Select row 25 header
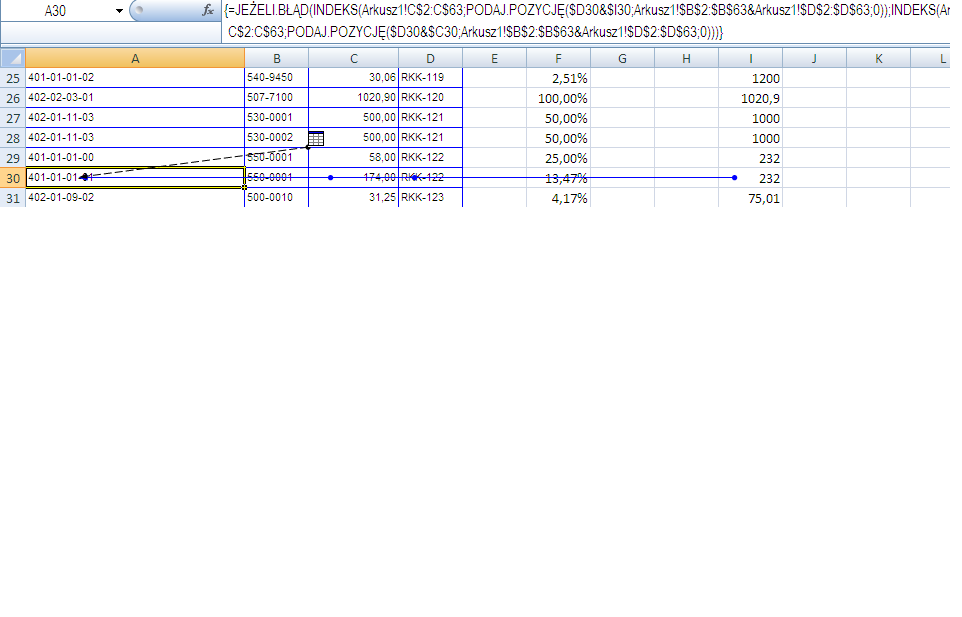Viewport: 962px width, 617px height. 13,78
